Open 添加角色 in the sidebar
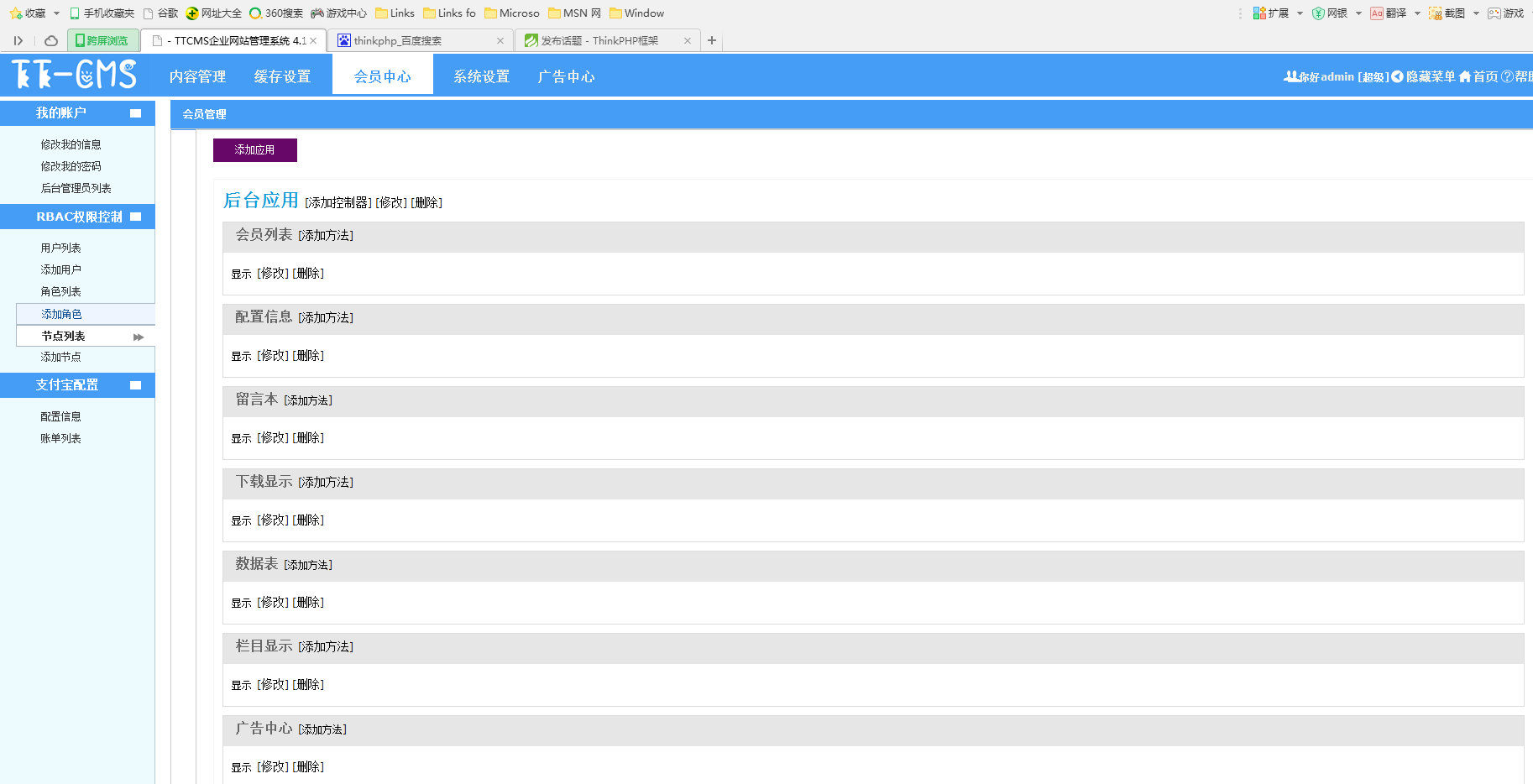Screen dimensions: 1533x784 pos(61,314)
